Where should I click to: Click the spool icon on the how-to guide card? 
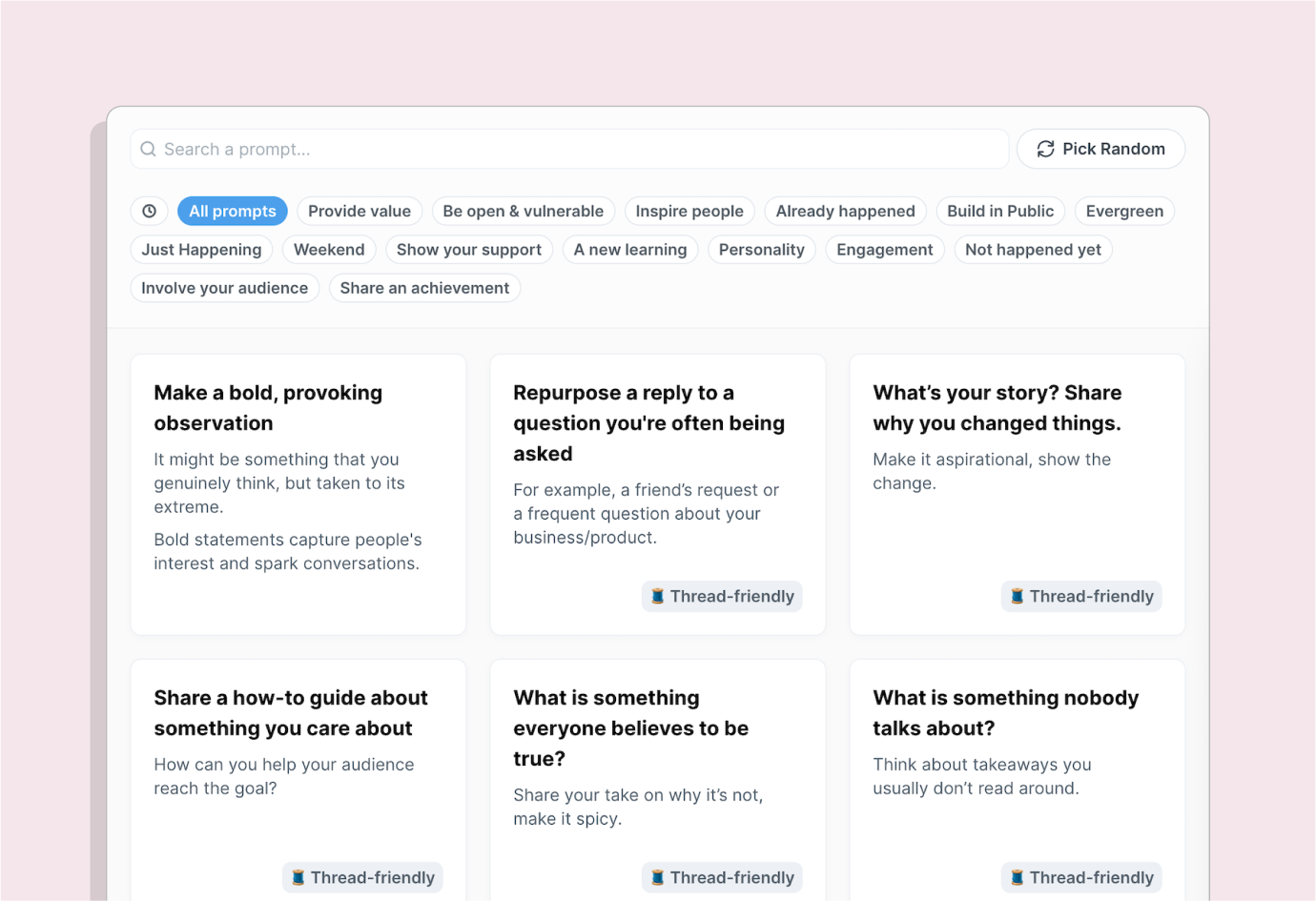tap(298, 877)
